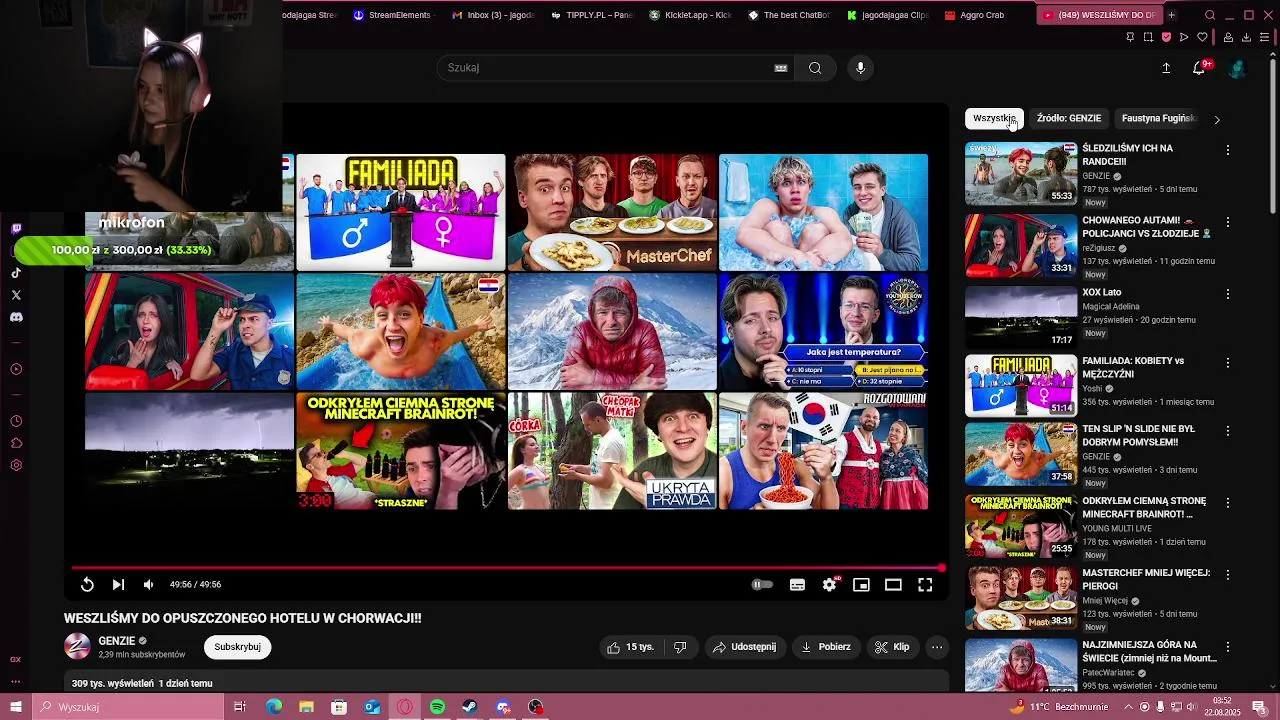Viewport: 1280px width, 720px height.
Task: Switch to the StreamElements tab
Action: click(x=392, y=15)
